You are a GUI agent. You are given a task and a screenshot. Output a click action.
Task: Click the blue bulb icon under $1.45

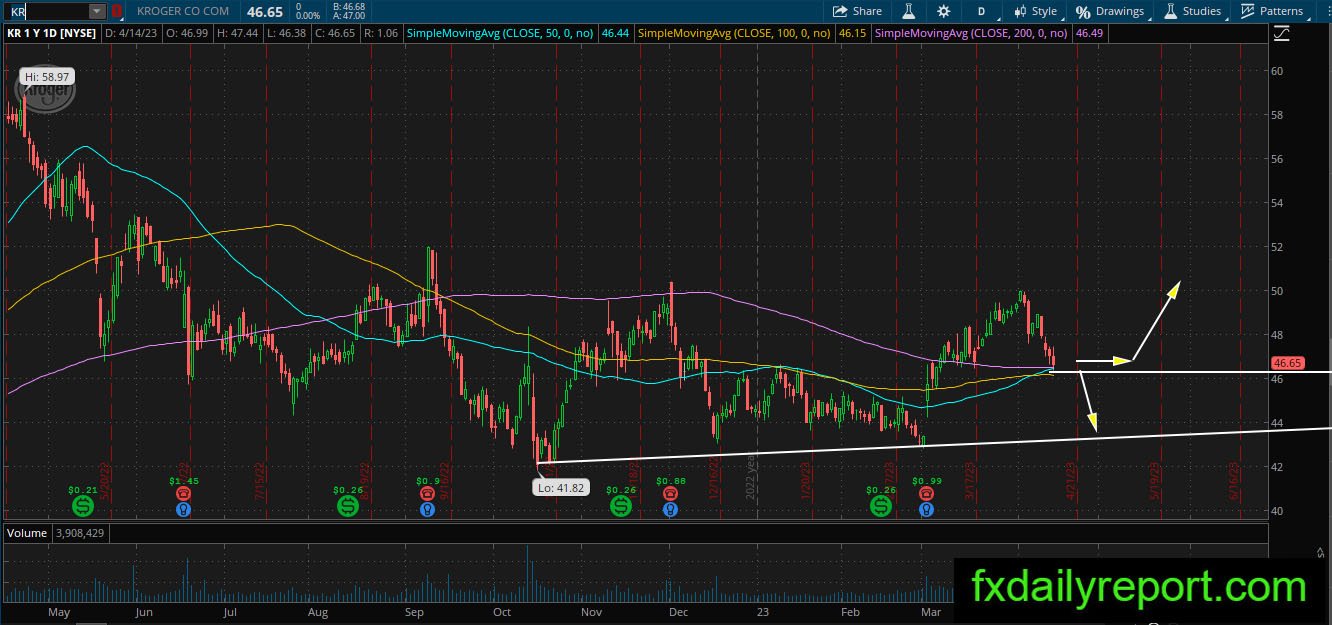(x=183, y=509)
